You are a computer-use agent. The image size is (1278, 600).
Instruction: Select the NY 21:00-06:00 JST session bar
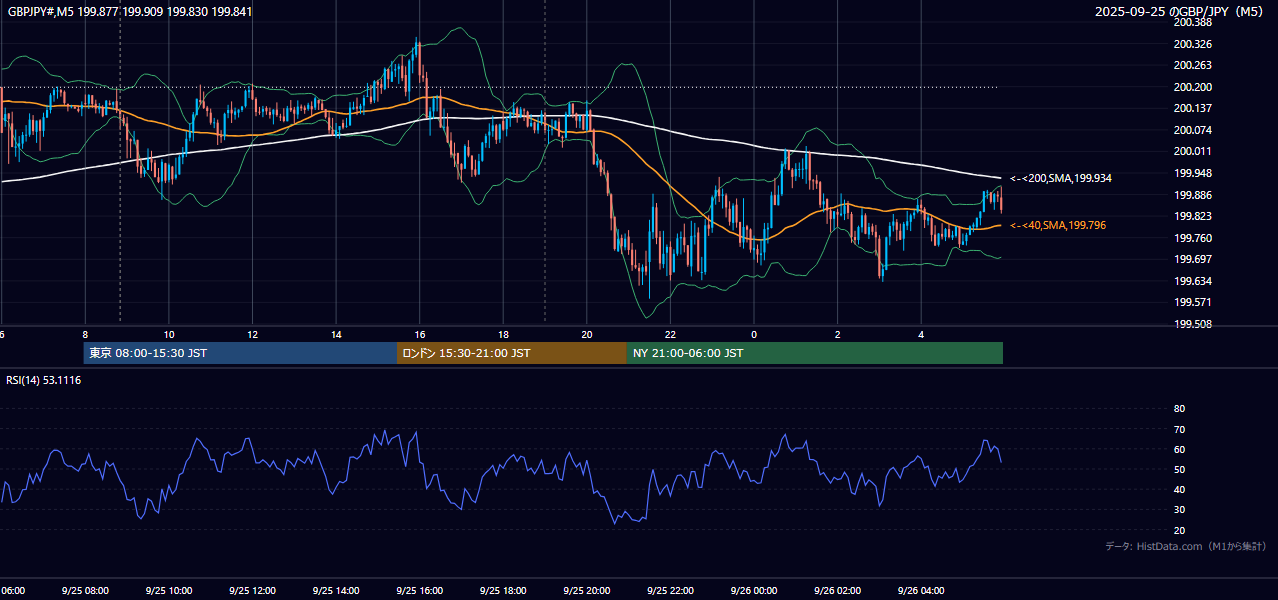[x=815, y=353]
